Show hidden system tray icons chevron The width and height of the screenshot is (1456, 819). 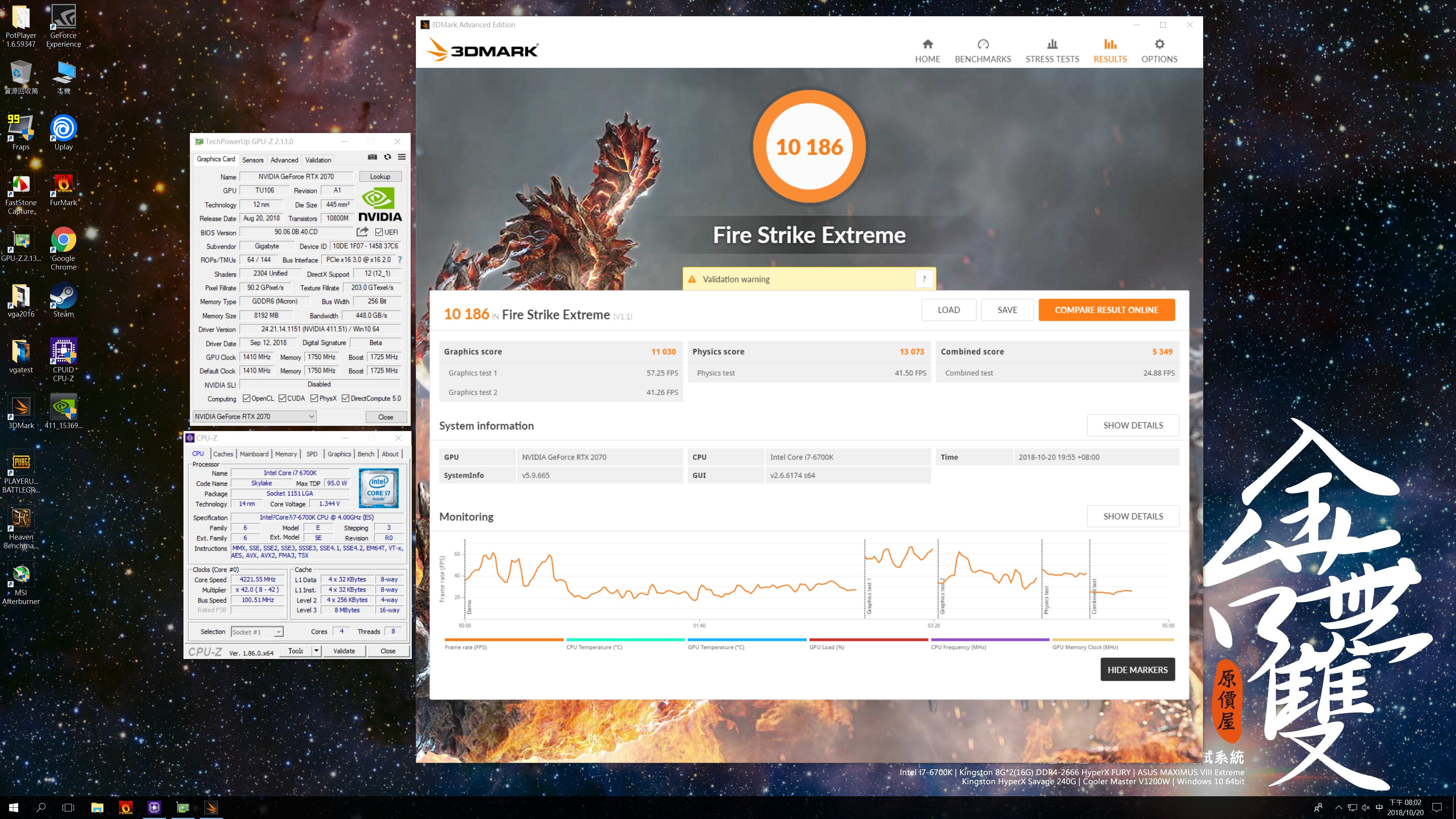[1338, 808]
